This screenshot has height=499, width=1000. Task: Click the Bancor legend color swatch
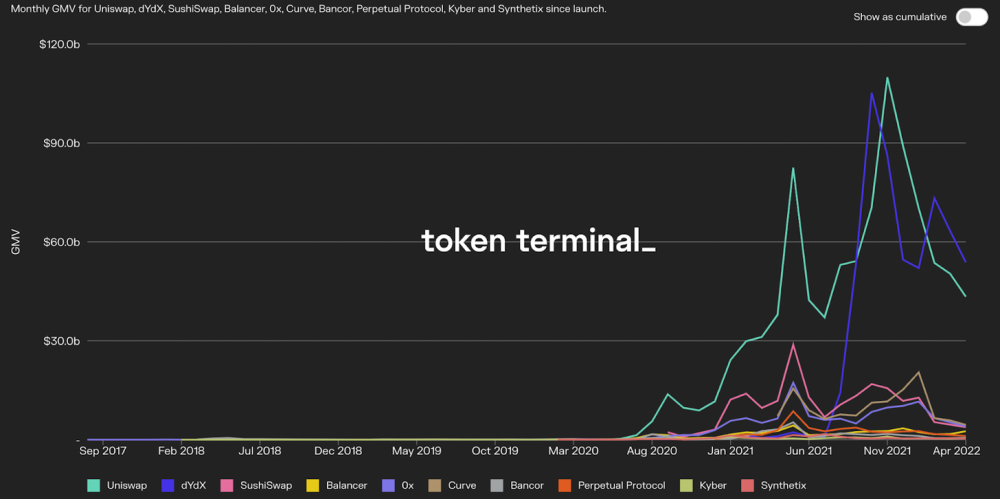coord(496,485)
